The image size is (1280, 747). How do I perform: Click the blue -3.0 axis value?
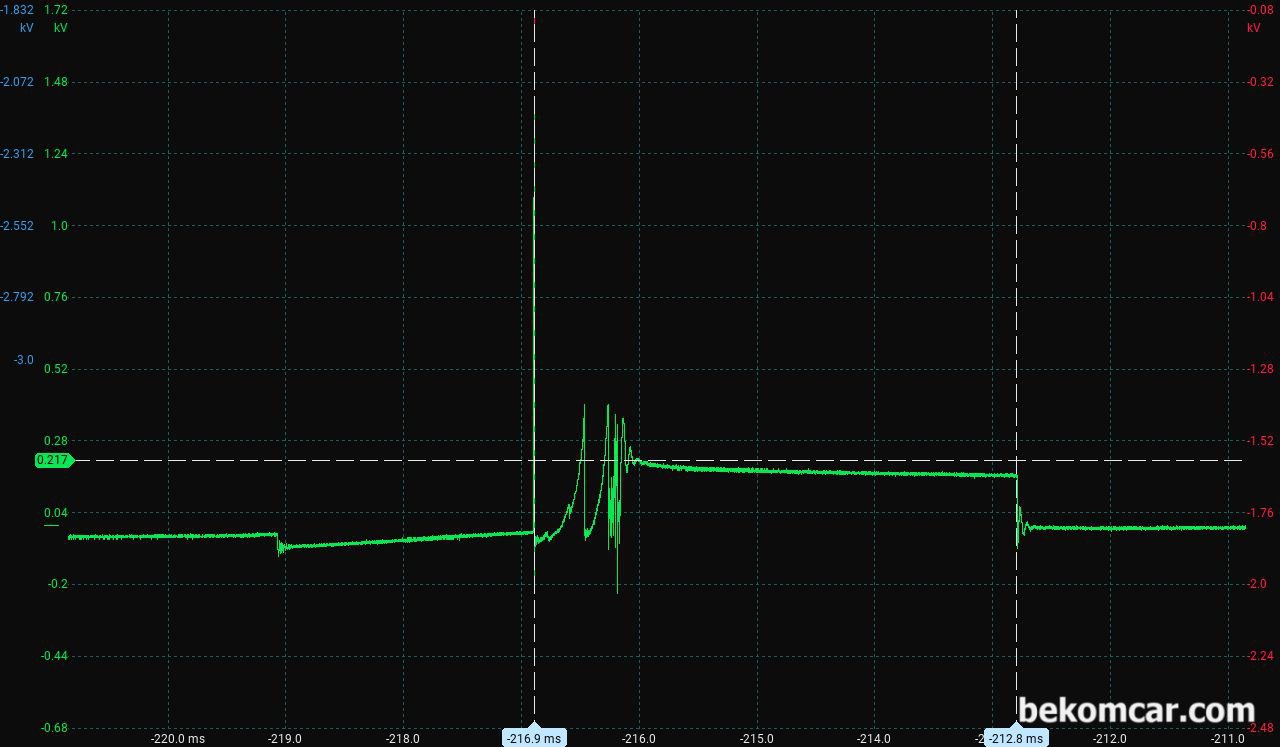tap(24, 360)
